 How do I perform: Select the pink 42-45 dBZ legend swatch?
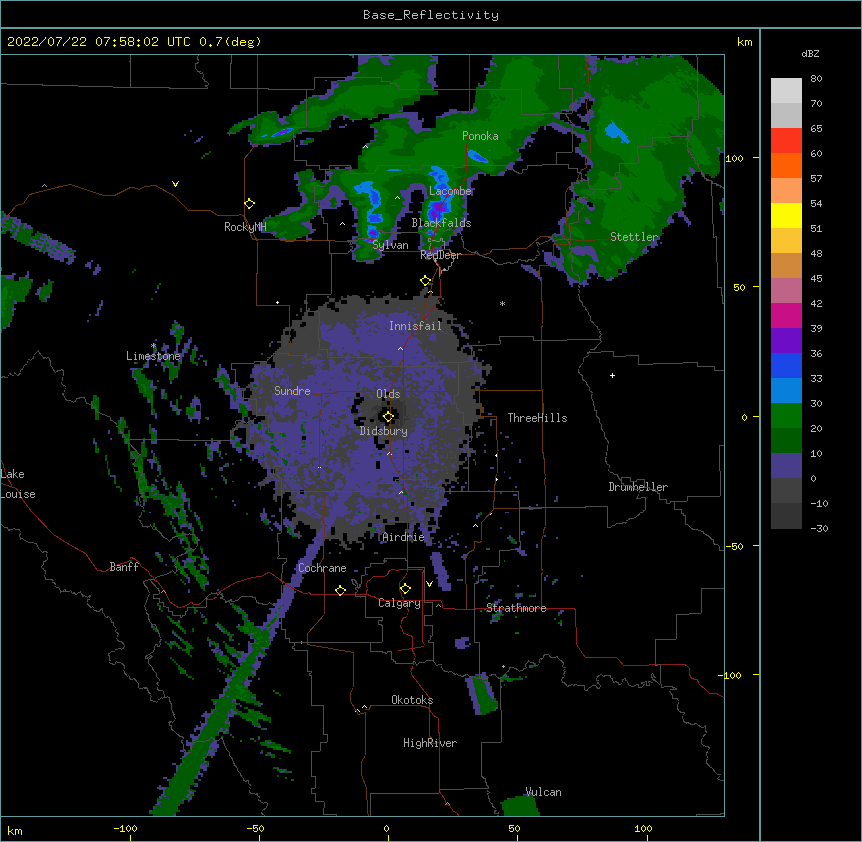[786, 291]
